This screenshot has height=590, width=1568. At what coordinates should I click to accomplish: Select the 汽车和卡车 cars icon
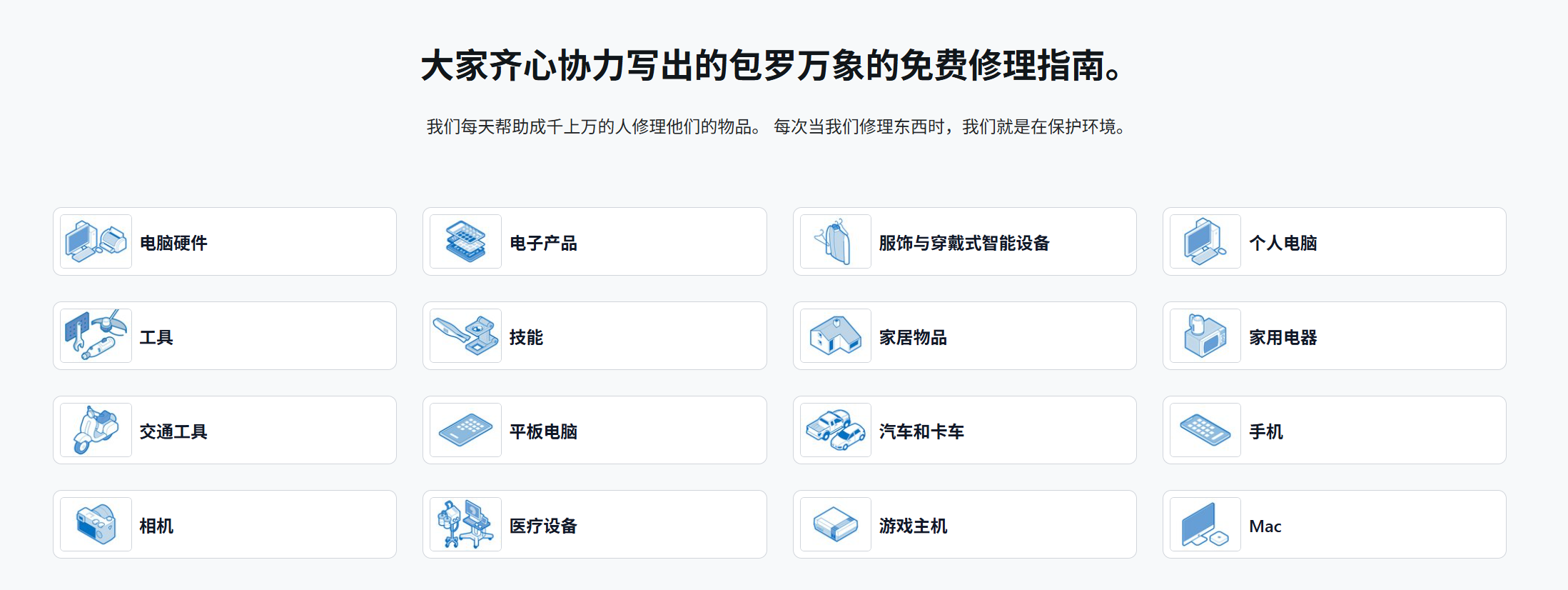pyautogui.click(x=836, y=430)
